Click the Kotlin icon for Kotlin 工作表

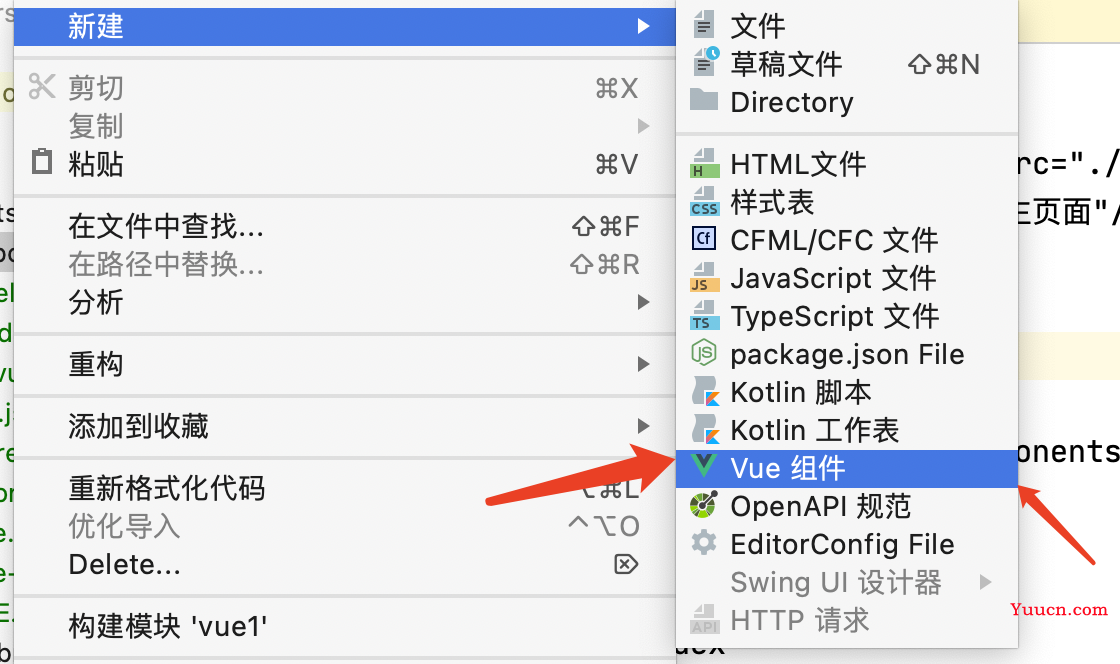point(705,429)
